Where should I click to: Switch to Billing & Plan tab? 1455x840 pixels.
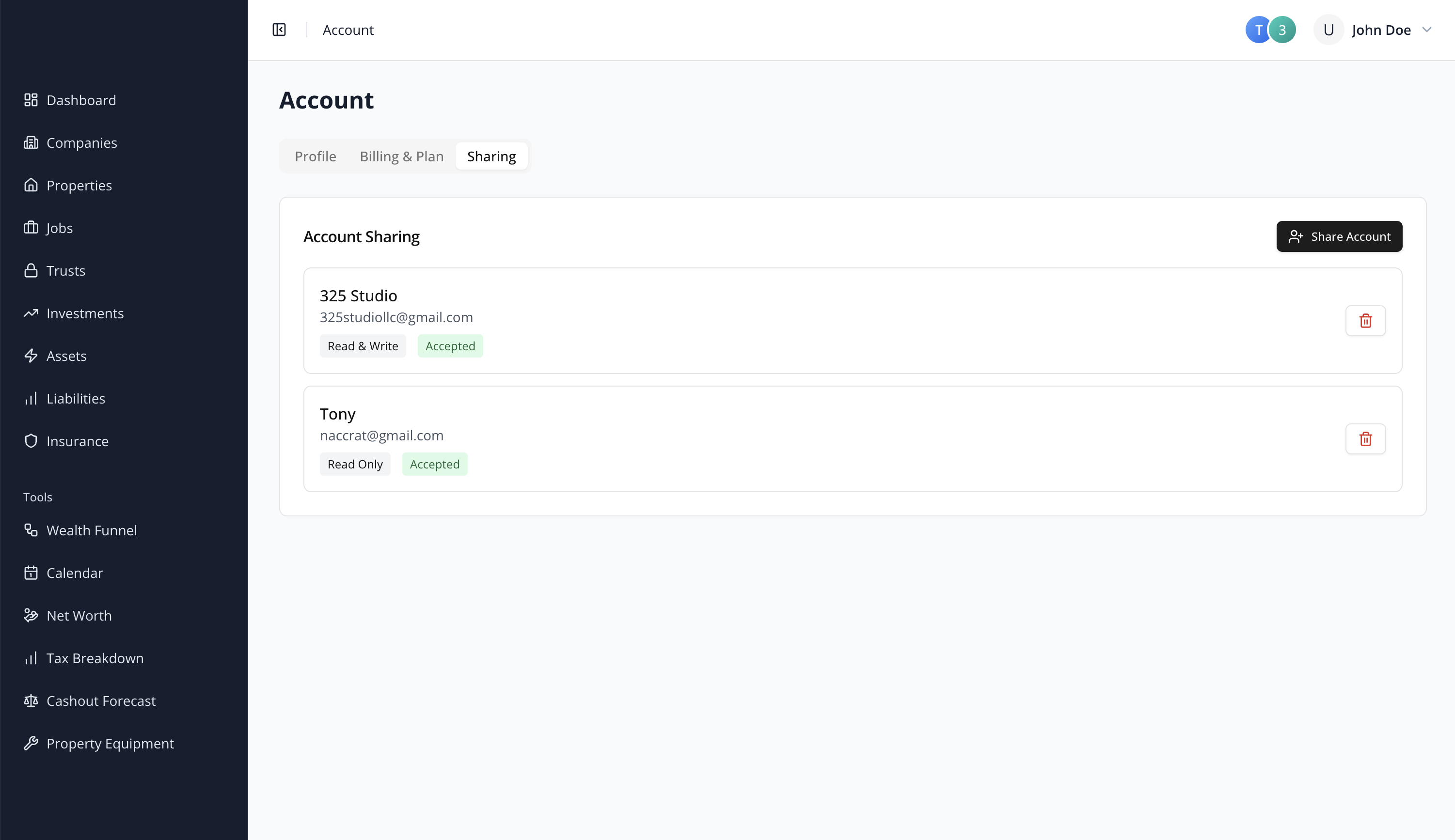[402, 156]
